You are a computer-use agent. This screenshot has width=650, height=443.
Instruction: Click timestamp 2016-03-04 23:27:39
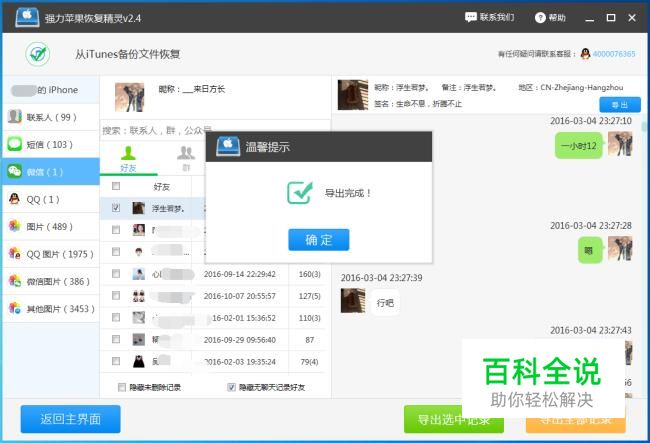381,278
